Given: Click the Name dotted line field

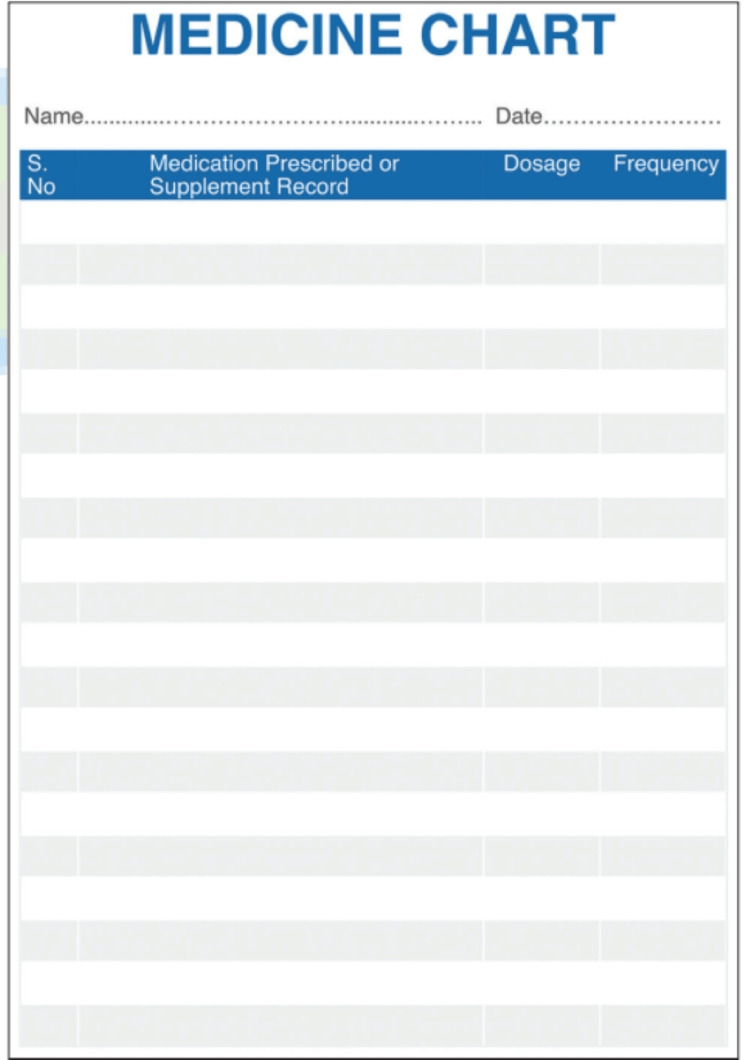Looking at the screenshot, I should tap(283, 122).
